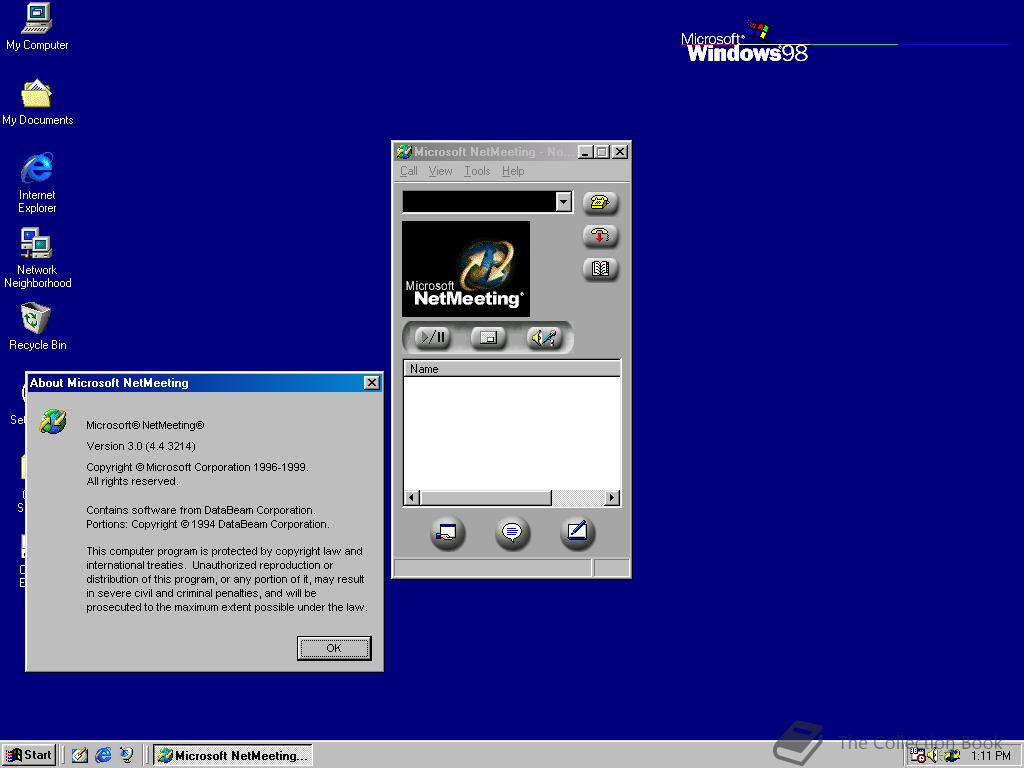Click the 1:11 PM clock
Viewport: 1024px width, 768px height.
coord(991,756)
